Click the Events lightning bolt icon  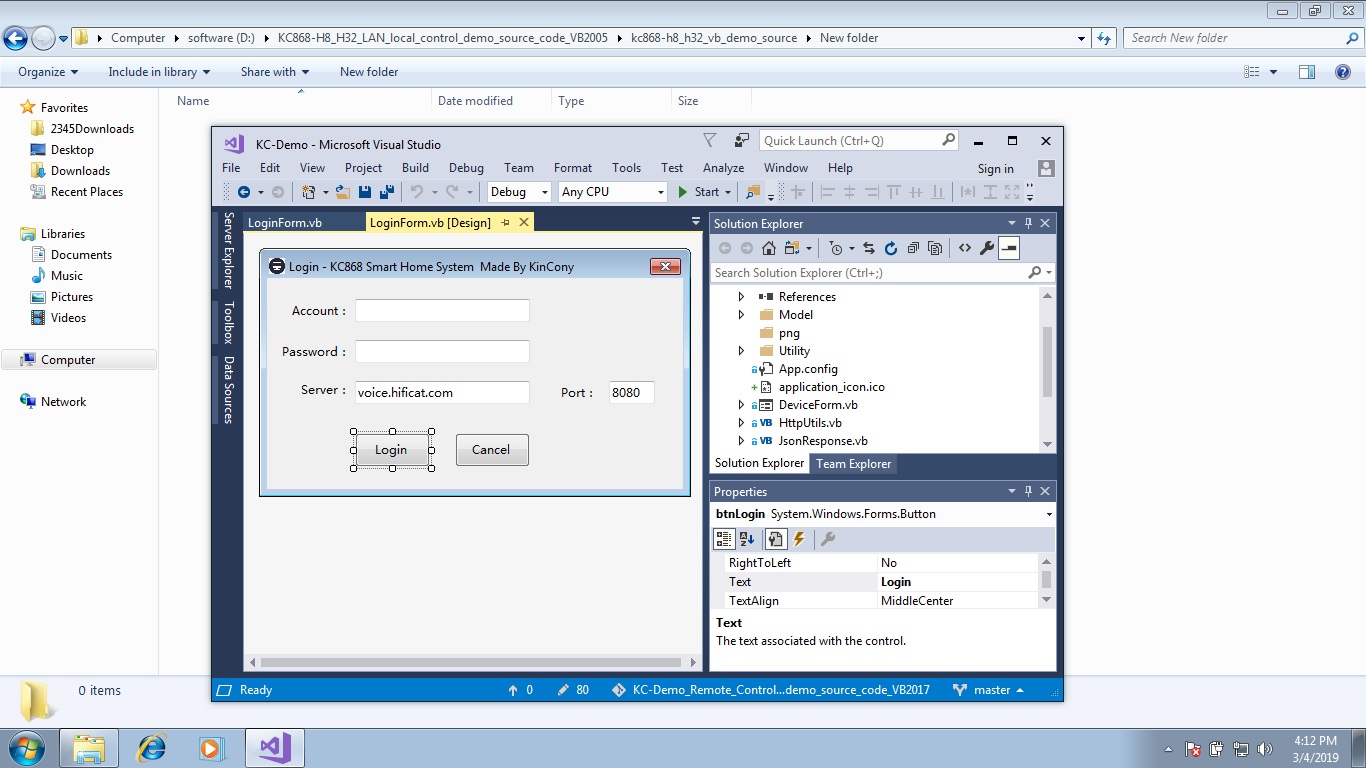[x=799, y=539]
